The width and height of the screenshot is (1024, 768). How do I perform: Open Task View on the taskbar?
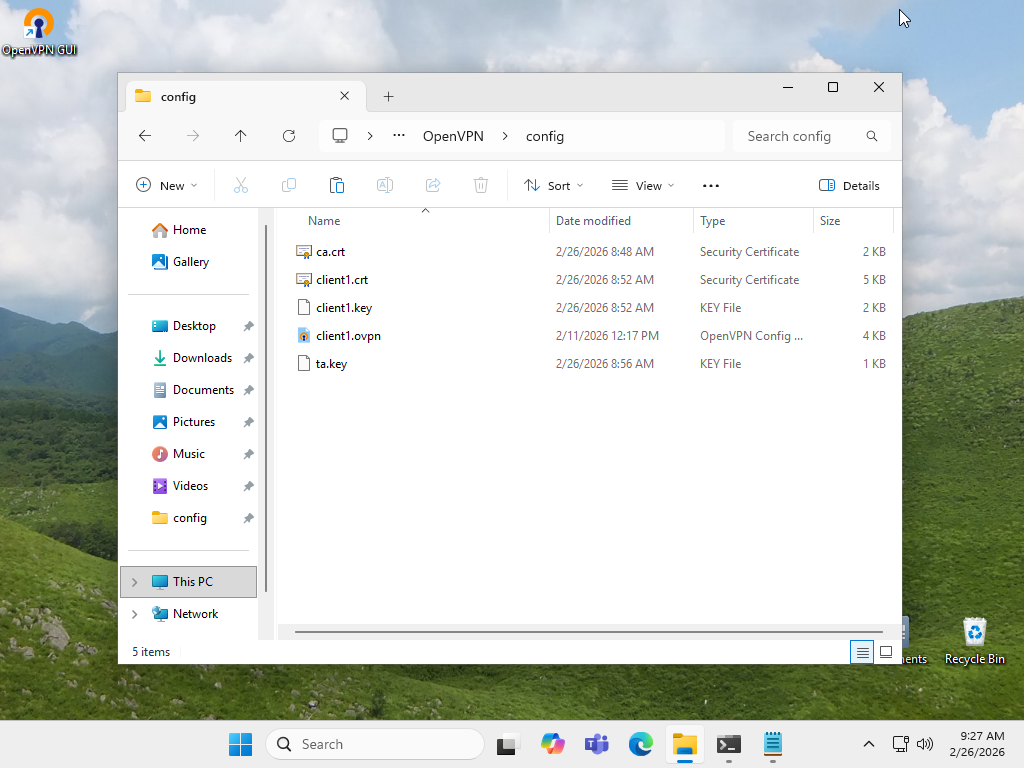pyautogui.click(x=508, y=744)
